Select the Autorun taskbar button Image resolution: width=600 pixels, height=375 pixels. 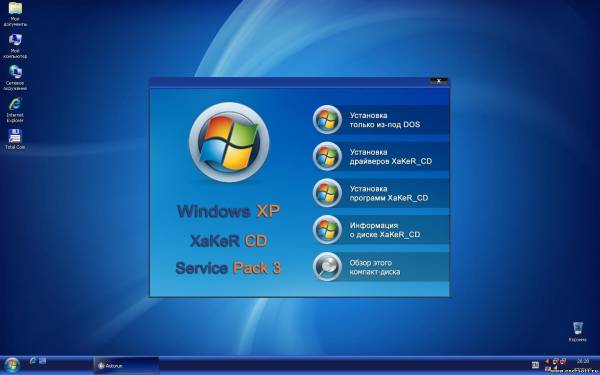click(x=126, y=365)
